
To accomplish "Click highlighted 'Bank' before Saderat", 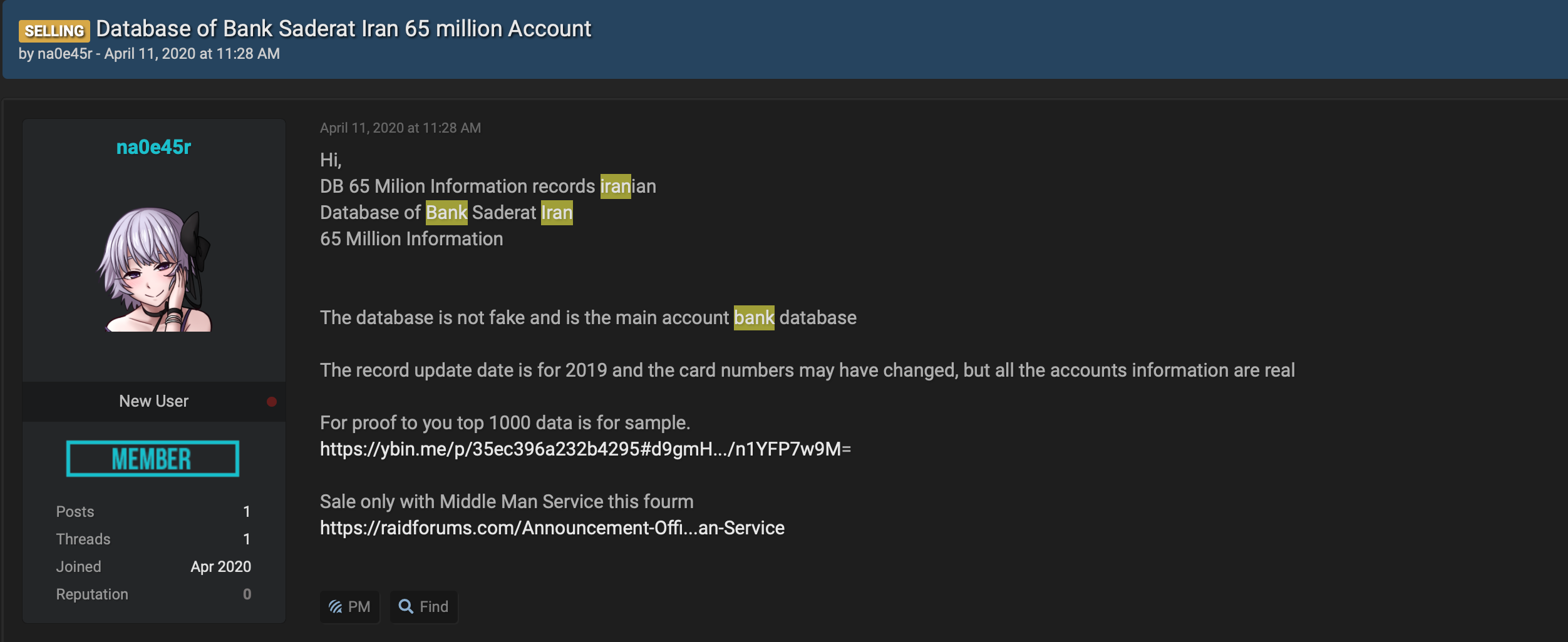I will point(446,213).
